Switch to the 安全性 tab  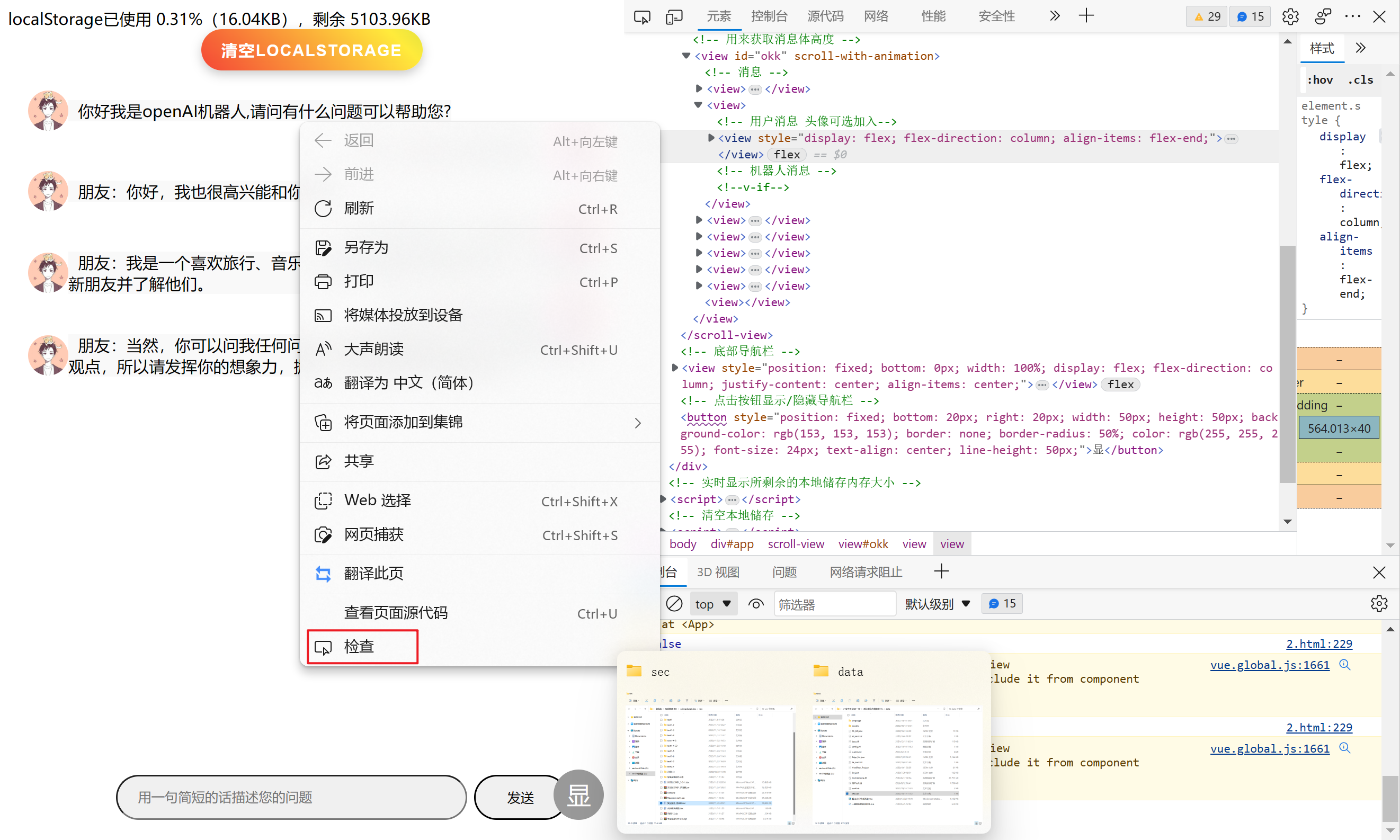[997, 16]
